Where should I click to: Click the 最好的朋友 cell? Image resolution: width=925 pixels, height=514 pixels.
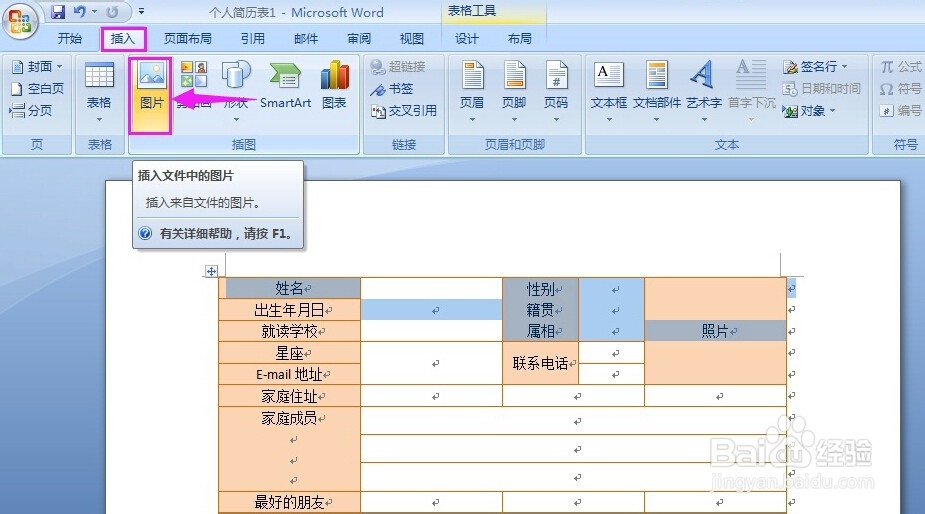tap(290, 502)
